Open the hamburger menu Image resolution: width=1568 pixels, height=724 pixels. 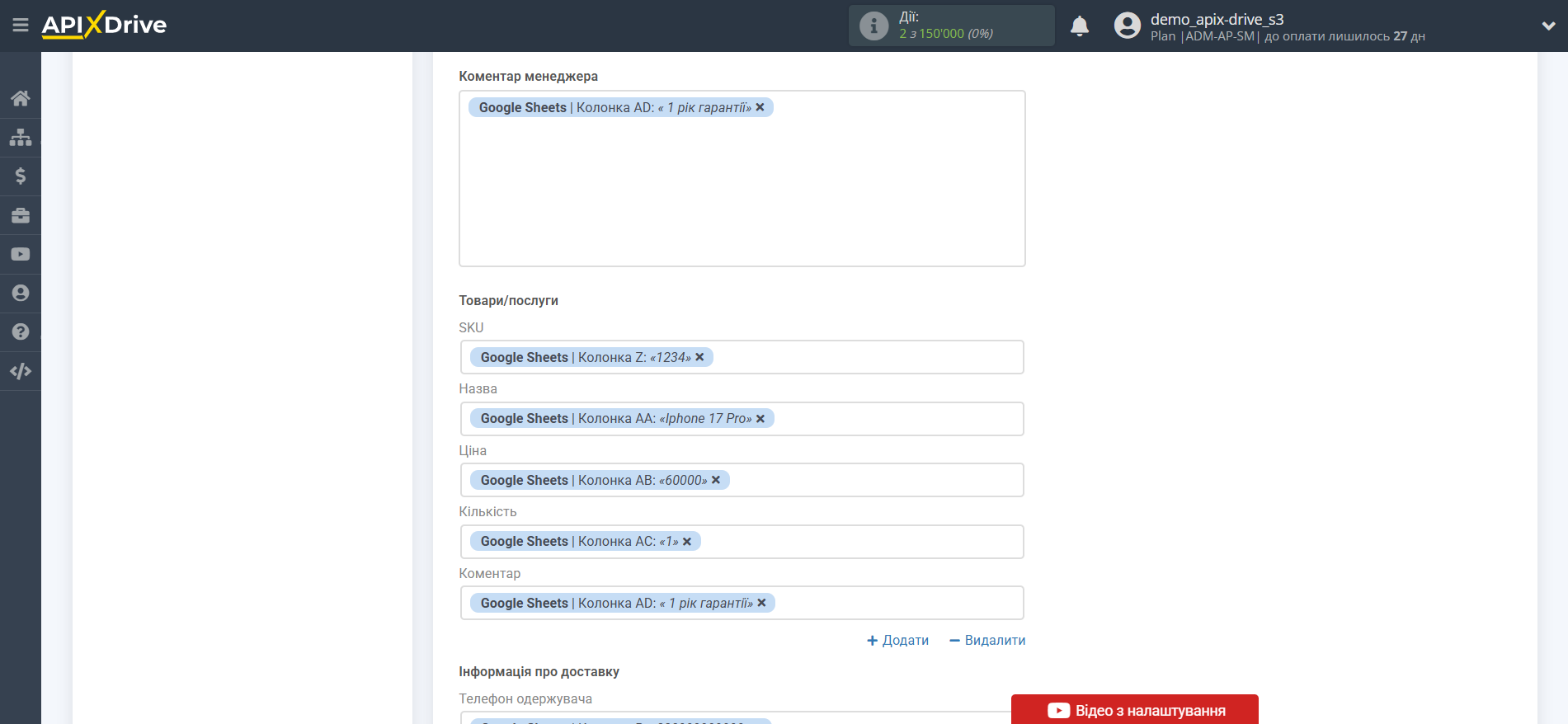pyautogui.click(x=21, y=26)
